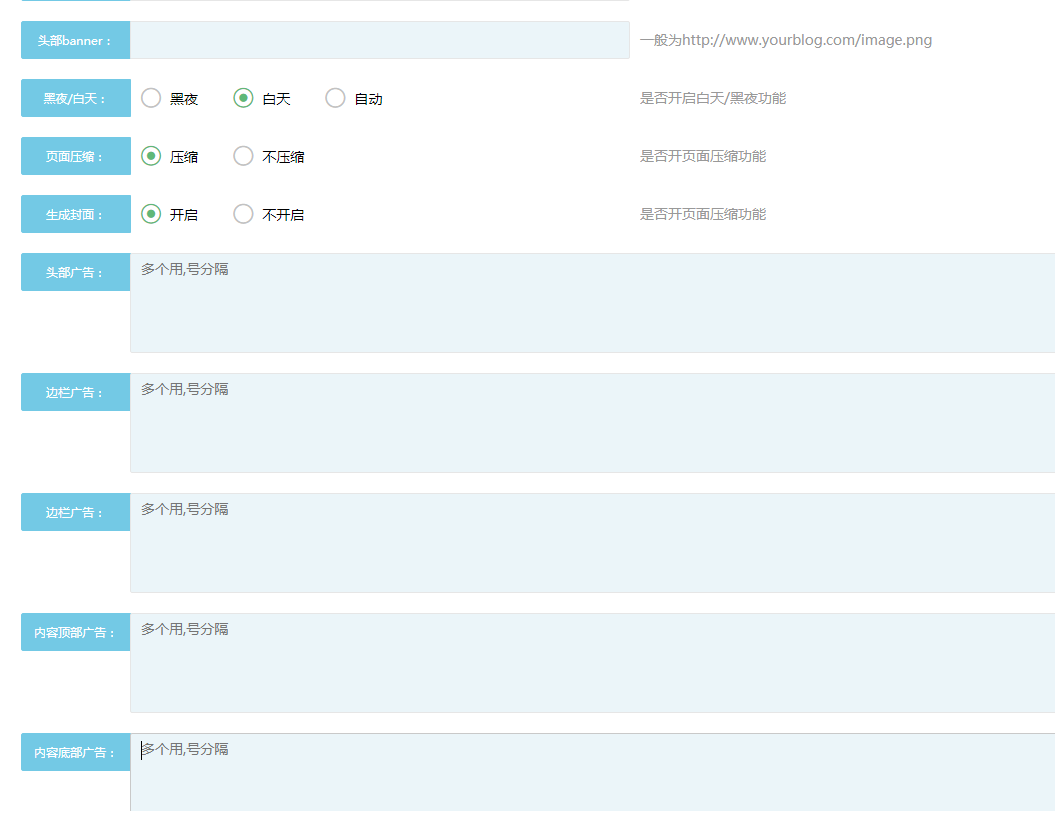This screenshot has width=1055, height=825.
Task: Enable 开启 for cover generation
Action: [x=150, y=214]
